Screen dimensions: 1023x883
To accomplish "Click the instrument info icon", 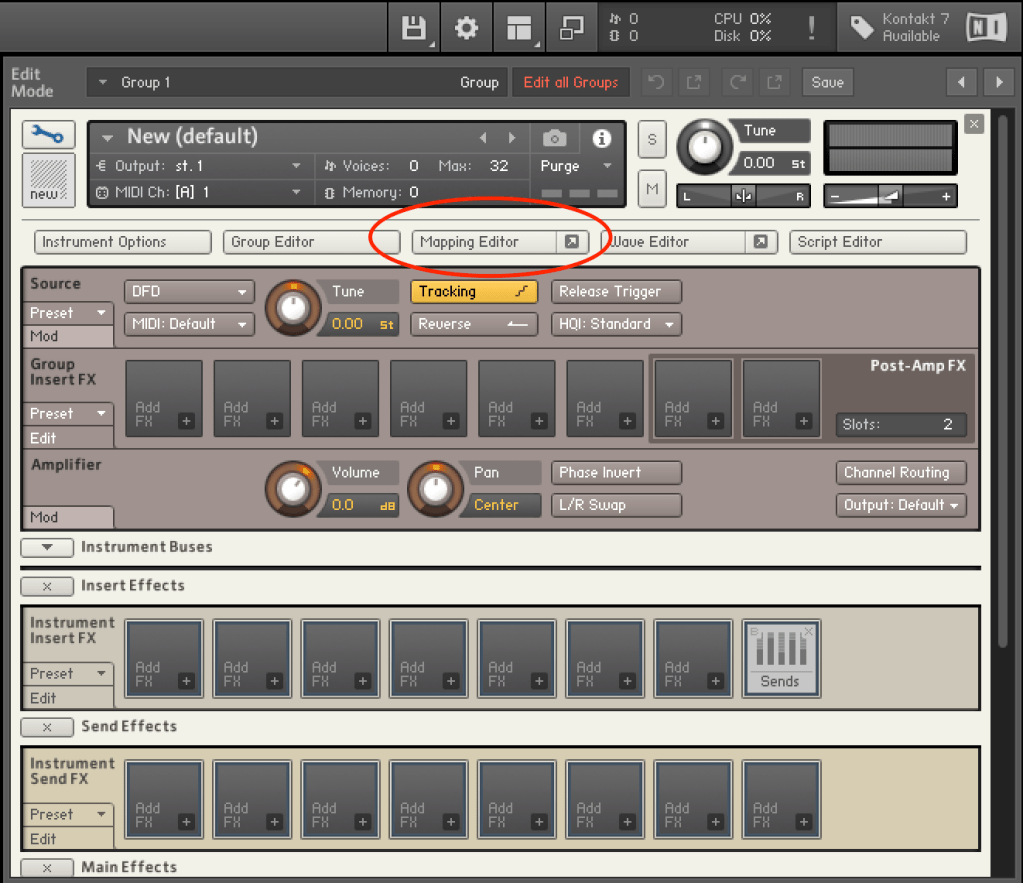I will click(601, 138).
